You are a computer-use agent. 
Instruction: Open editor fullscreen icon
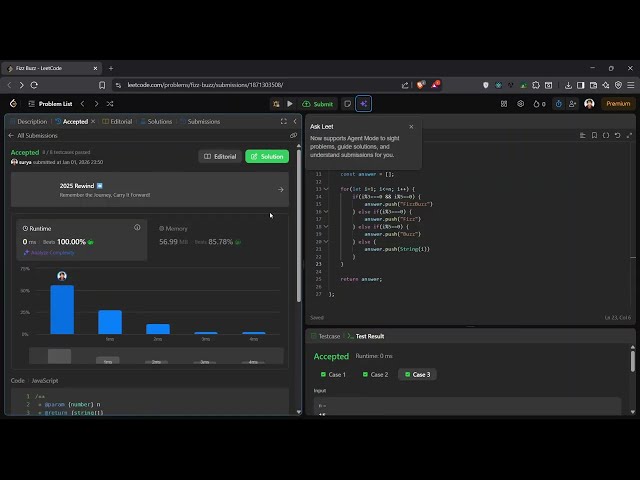(630, 135)
